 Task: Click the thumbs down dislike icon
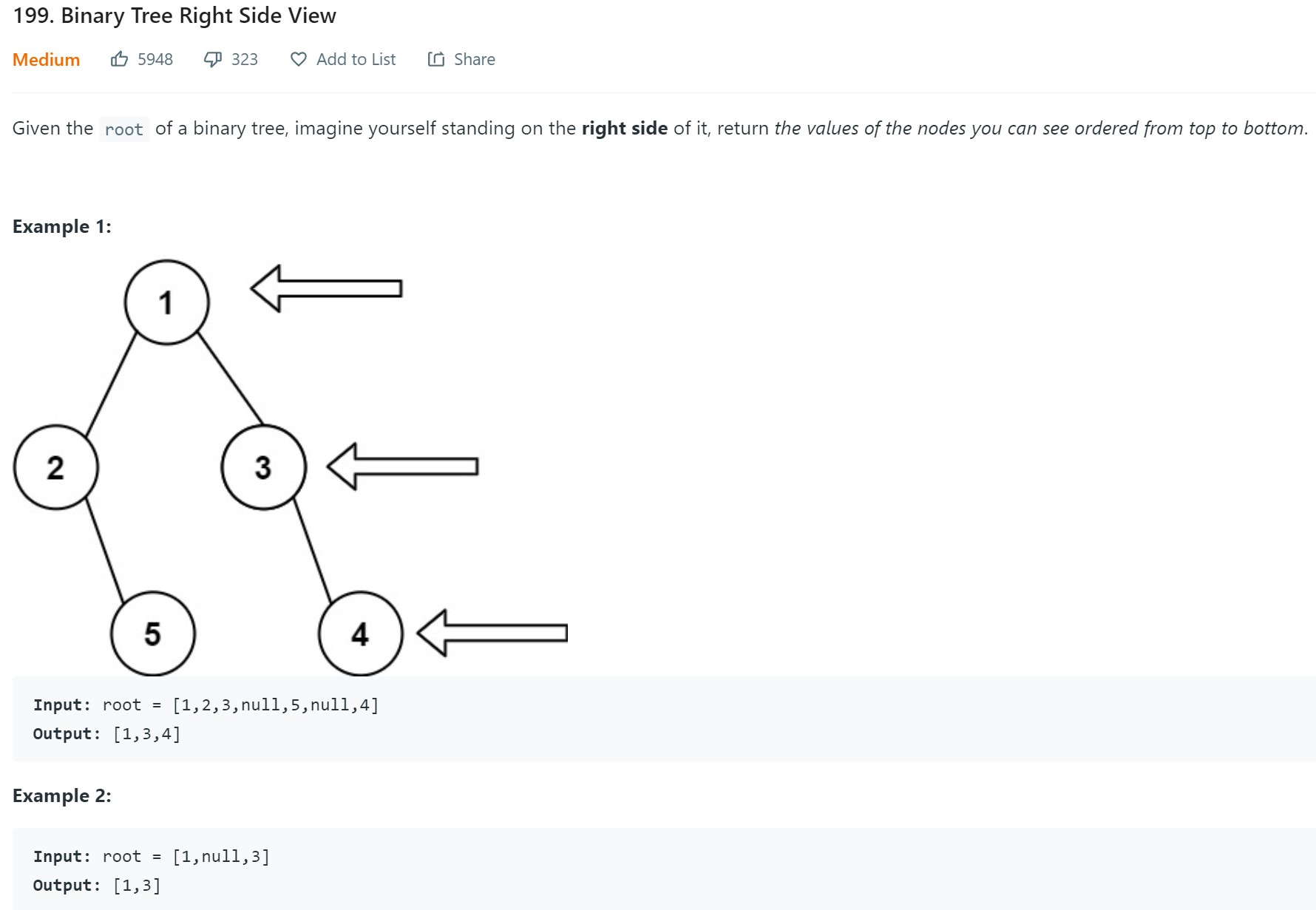click(x=213, y=59)
